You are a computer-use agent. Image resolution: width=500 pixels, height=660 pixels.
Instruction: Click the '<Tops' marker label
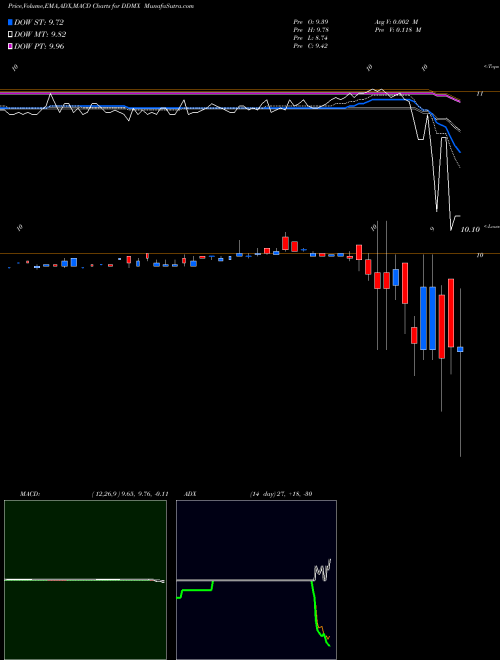pyautogui.click(x=491, y=67)
